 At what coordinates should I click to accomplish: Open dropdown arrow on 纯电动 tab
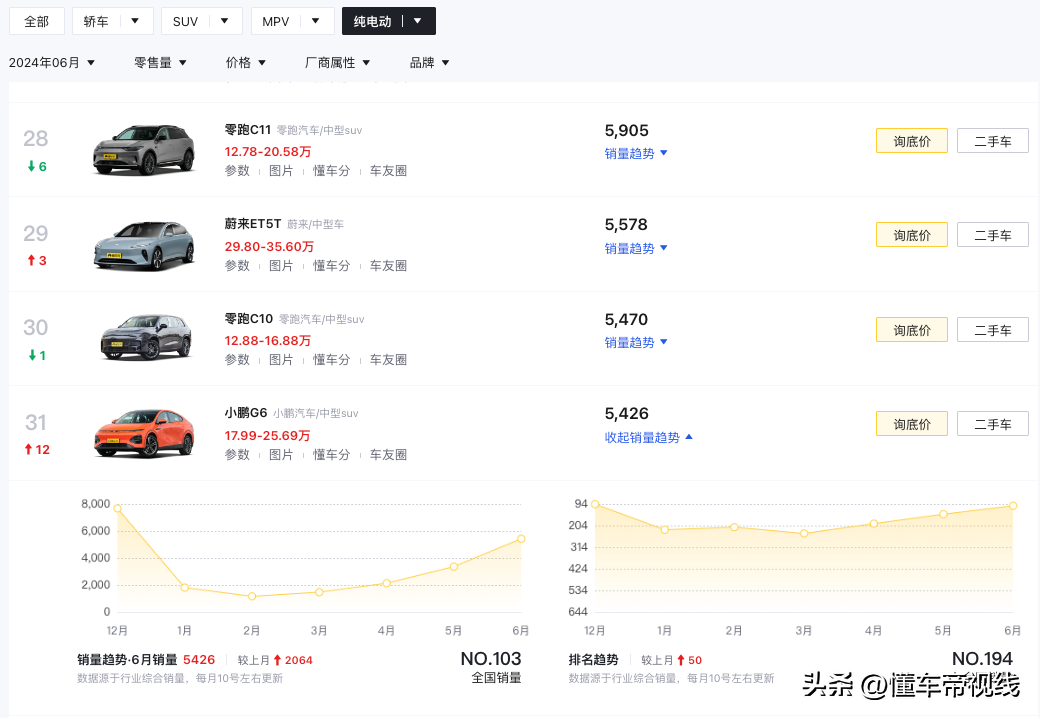(x=418, y=21)
